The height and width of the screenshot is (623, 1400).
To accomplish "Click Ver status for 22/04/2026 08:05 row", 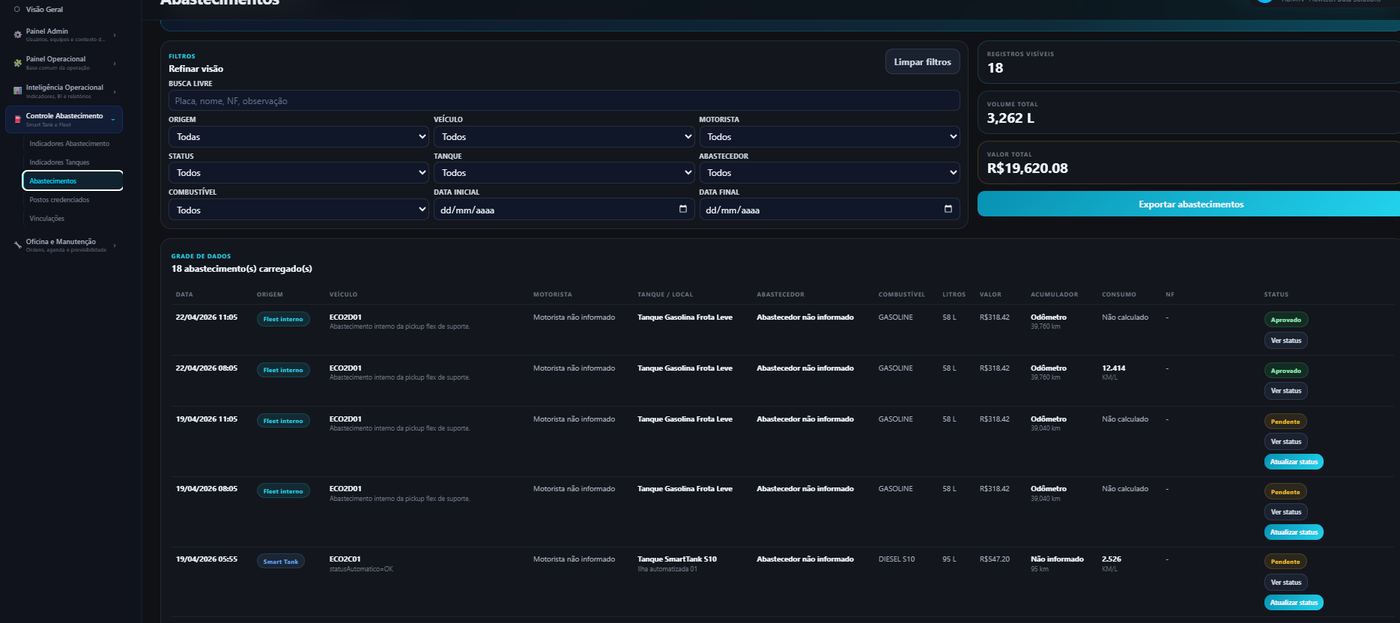I will tap(1285, 391).
